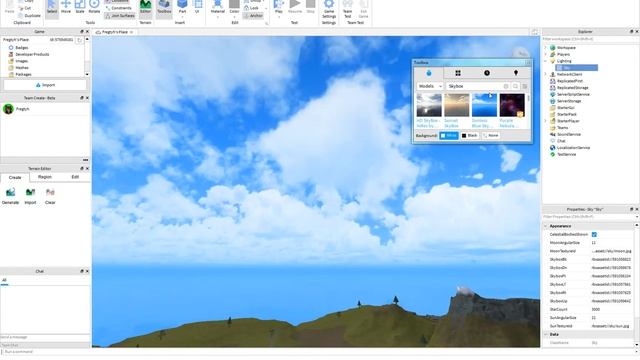Open the Toolbox Creations lightbulb tab

point(516,73)
